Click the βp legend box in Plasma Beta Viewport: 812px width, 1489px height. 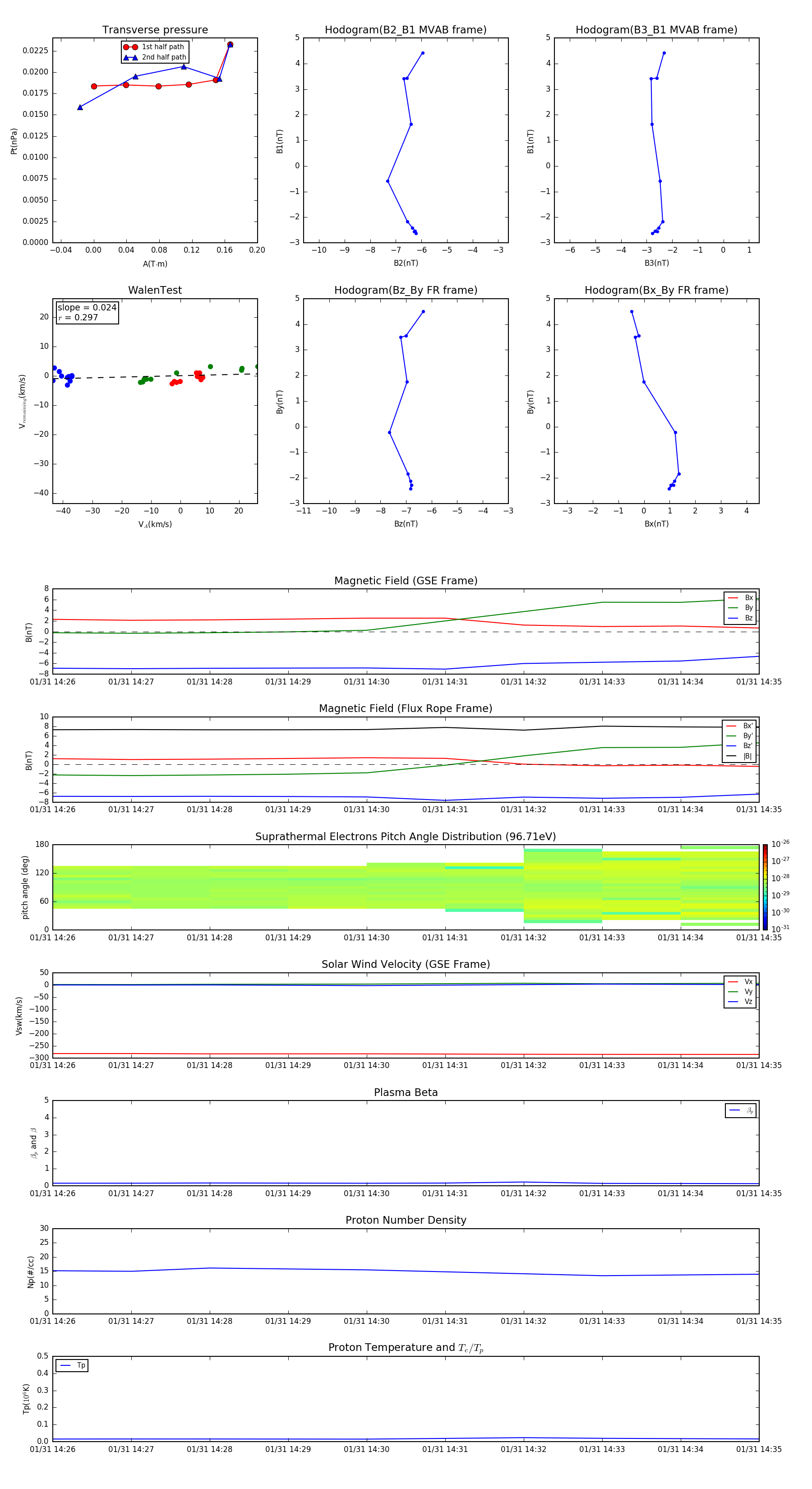(x=741, y=1110)
